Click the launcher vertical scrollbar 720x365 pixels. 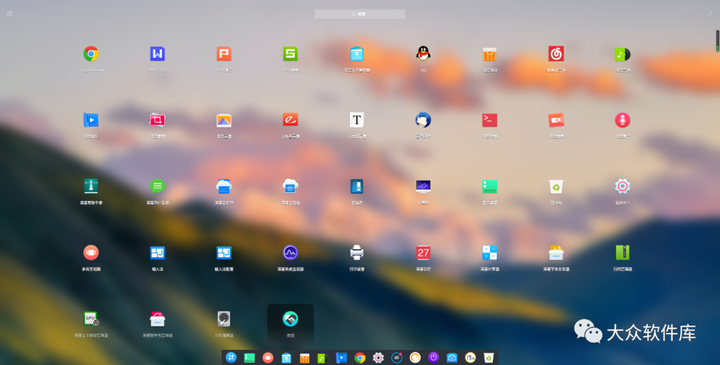click(717, 40)
